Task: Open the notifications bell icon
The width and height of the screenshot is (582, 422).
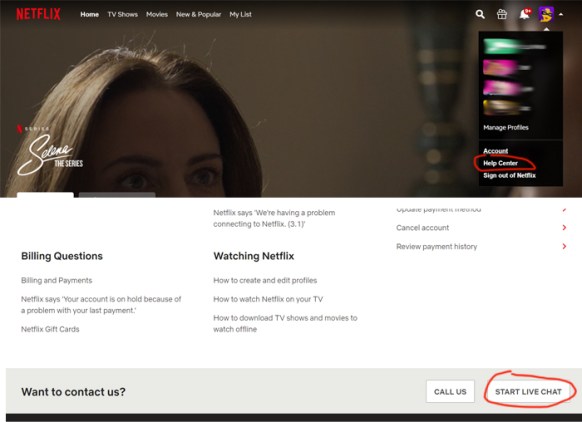Action: point(524,14)
